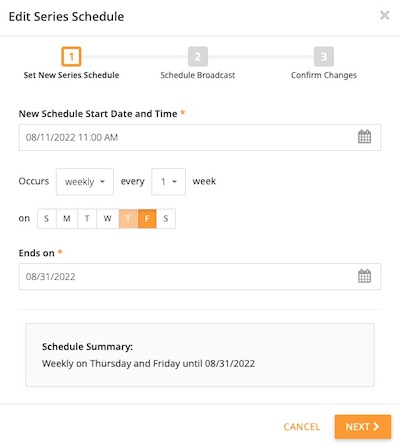Image resolution: width=400 pixels, height=447 pixels.
Task: Click the CANCEL button
Action: tap(302, 427)
